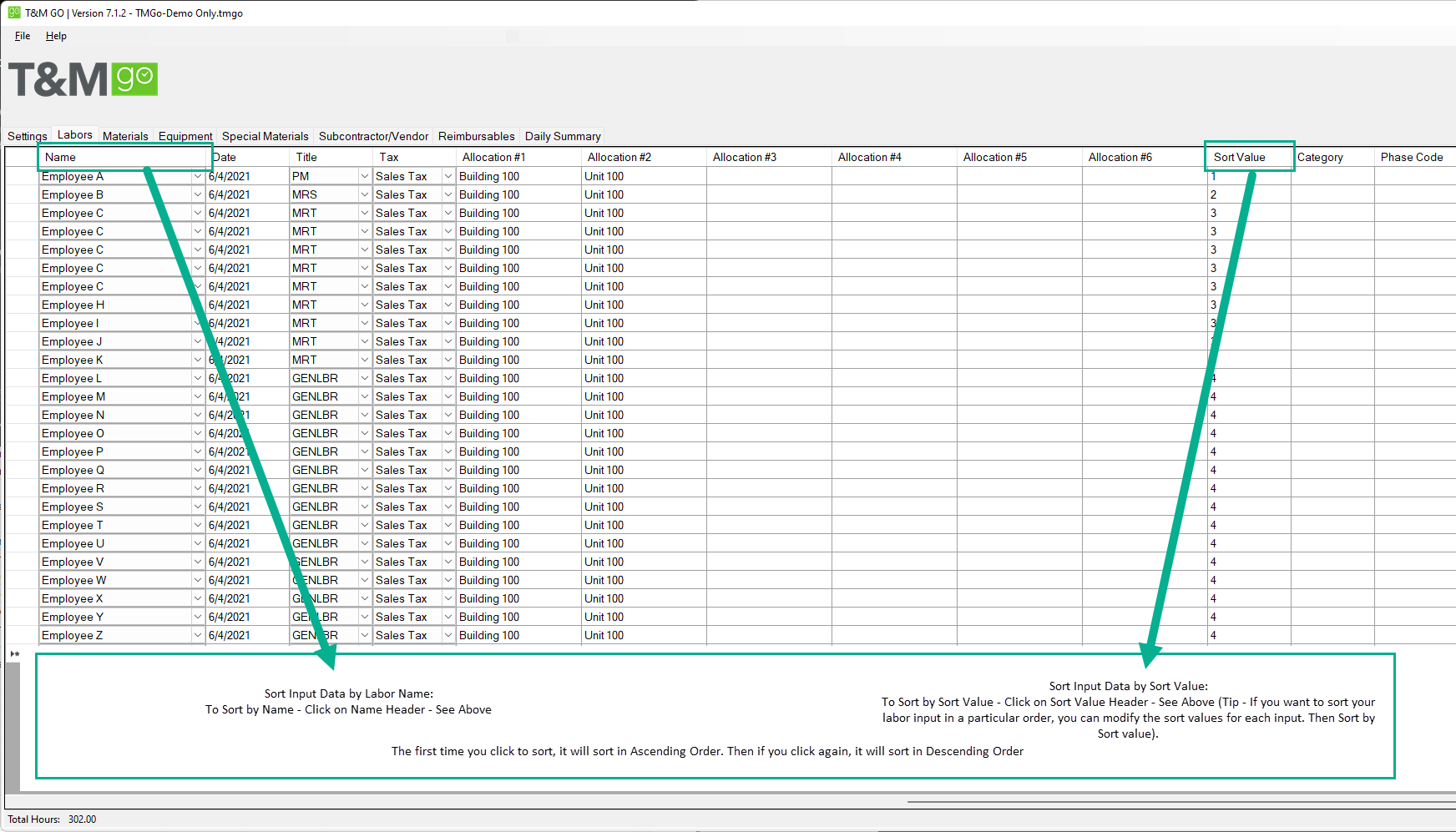Click the horizontal scrollbar at the bottom

click(1180, 802)
